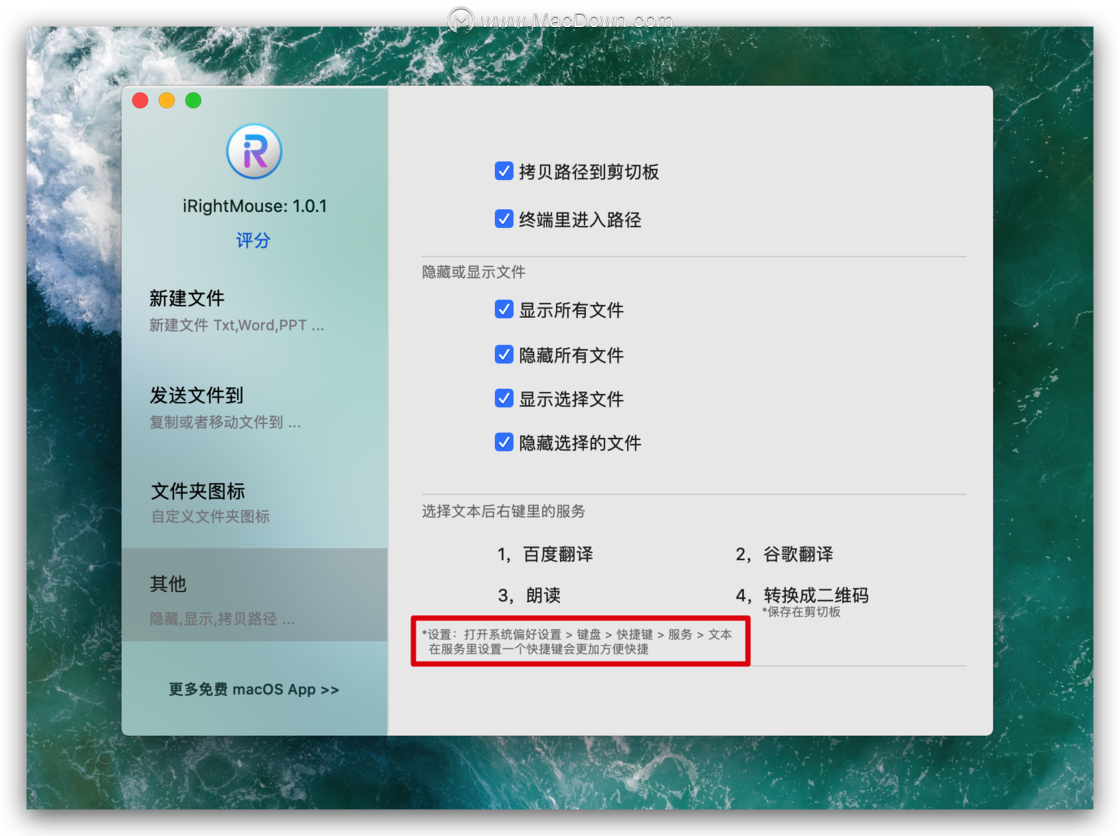Uncheck 终端里进入路径 checkbox

504,219
